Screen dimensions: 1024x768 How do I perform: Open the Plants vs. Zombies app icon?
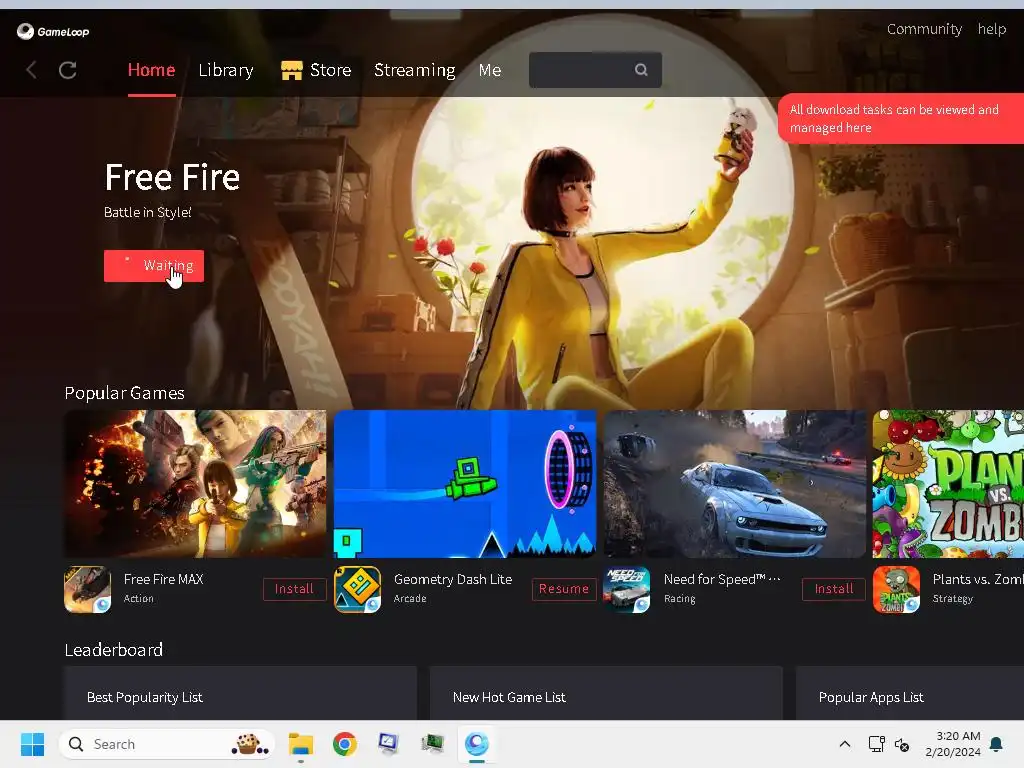(x=897, y=589)
